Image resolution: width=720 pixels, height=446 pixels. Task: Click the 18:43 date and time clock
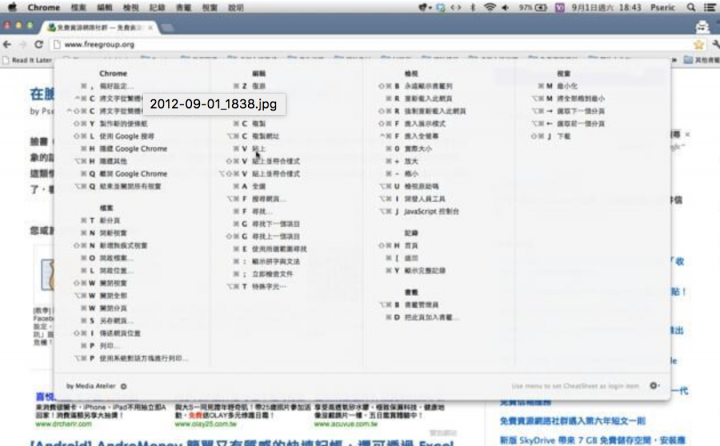[x=606, y=7]
